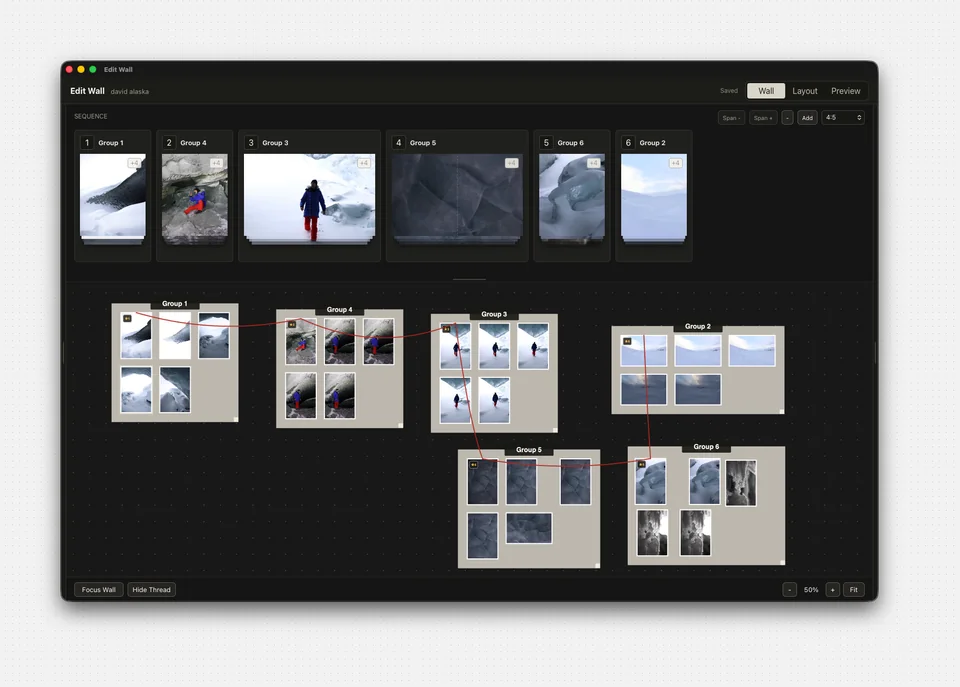This screenshot has width=960, height=687.
Task: Click the +4 badge on Group 3 sequence card
Action: pos(364,163)
